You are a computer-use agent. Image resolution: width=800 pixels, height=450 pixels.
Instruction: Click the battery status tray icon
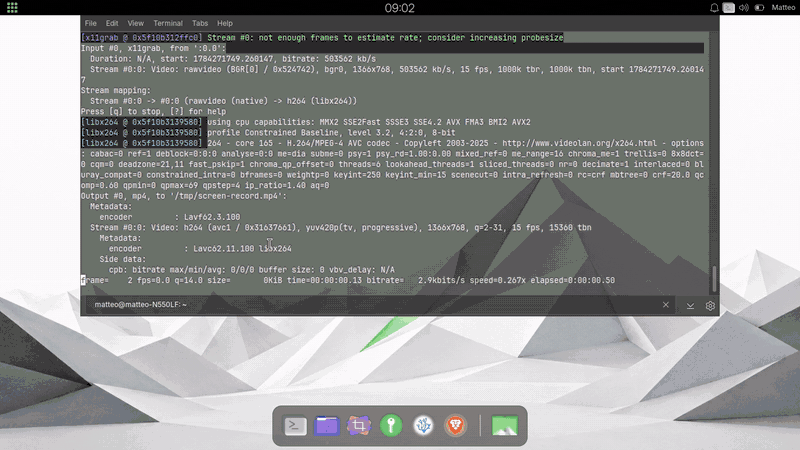coord(760,8)
